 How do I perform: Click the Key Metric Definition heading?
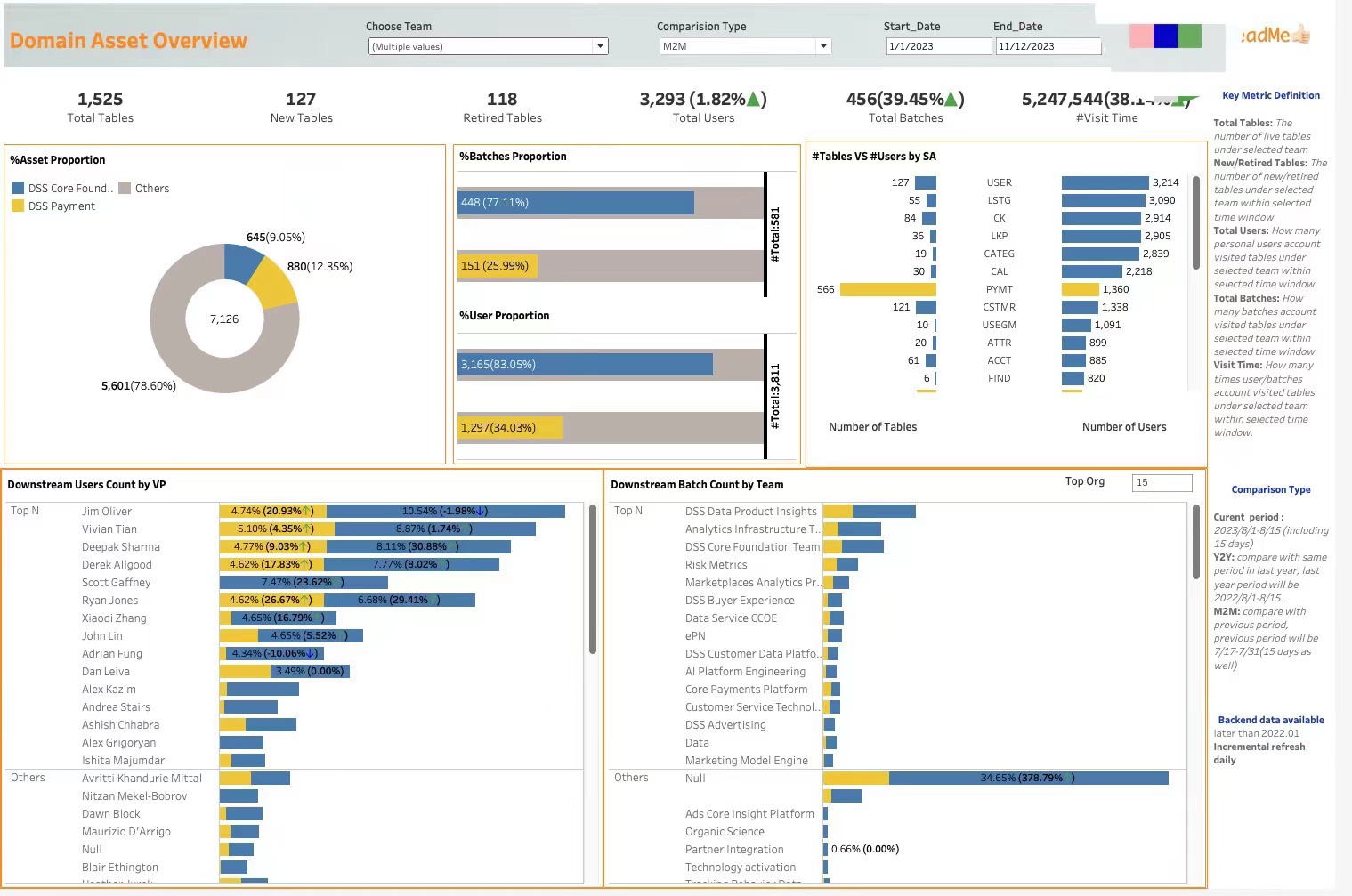pyautogui.click(x=1270, y=95)
